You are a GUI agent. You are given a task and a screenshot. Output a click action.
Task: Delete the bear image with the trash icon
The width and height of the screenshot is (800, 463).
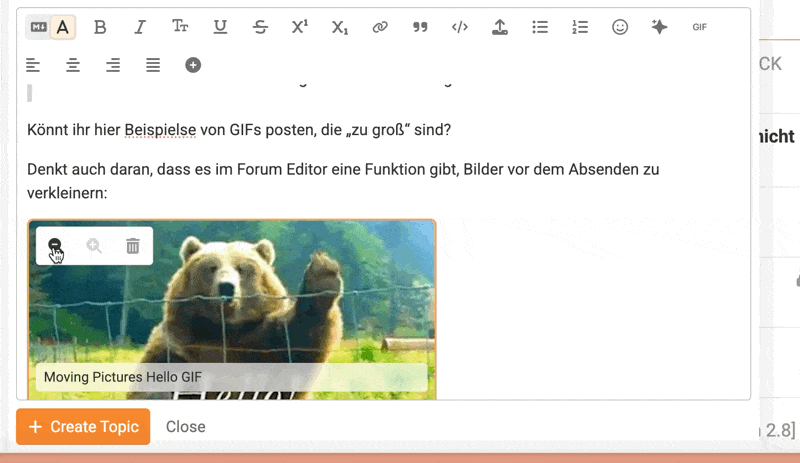[x=132, y=246]
